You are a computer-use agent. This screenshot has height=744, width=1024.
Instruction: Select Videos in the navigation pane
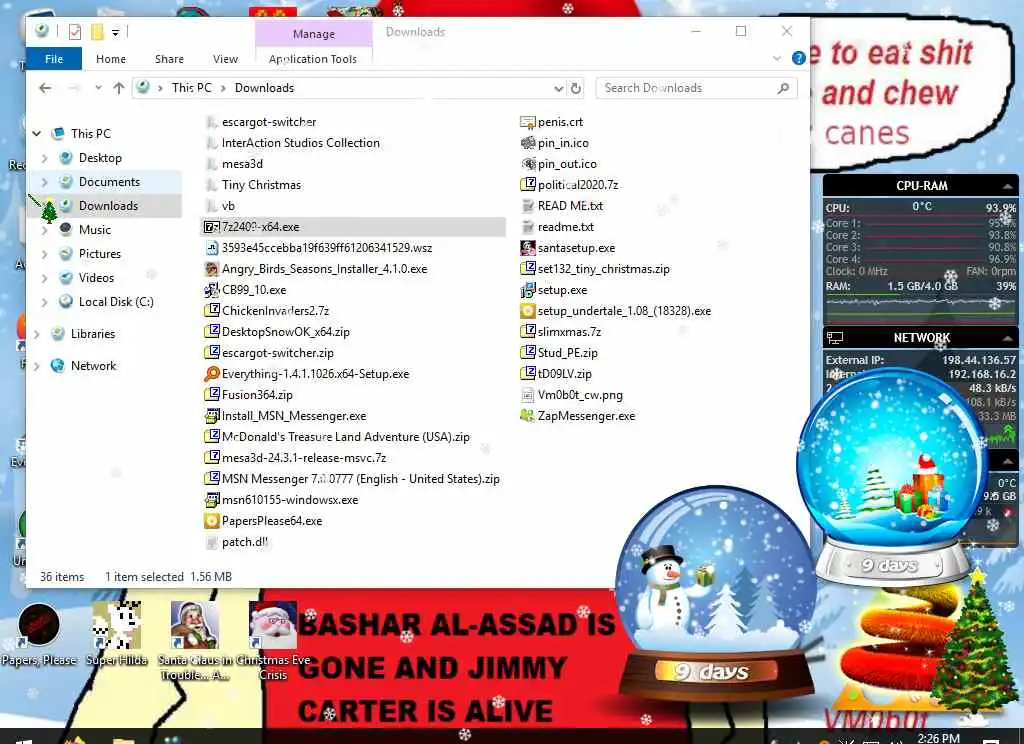tap(96, 278)
